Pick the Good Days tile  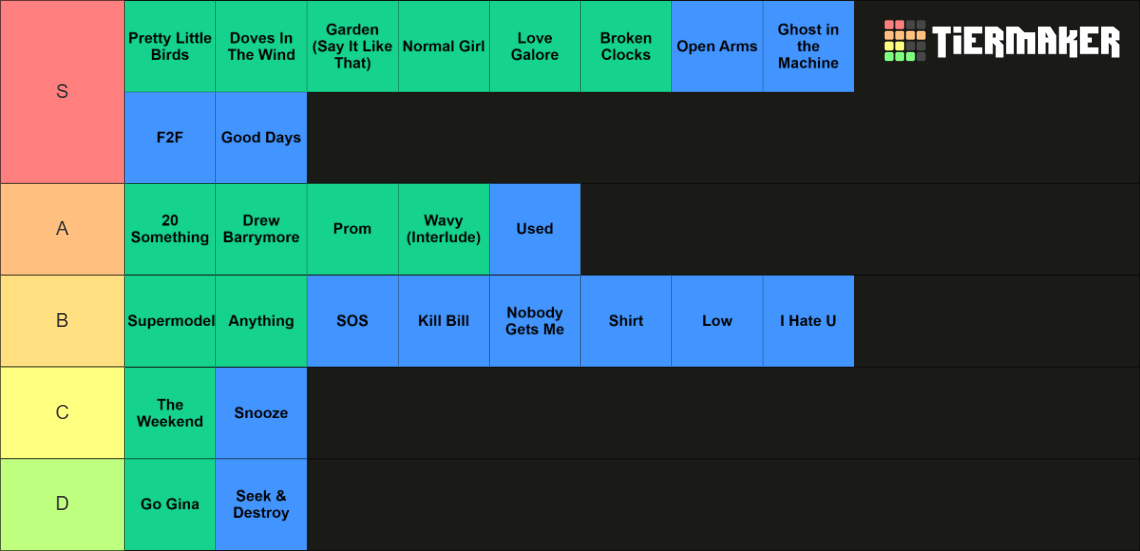[x=262, y=137]
